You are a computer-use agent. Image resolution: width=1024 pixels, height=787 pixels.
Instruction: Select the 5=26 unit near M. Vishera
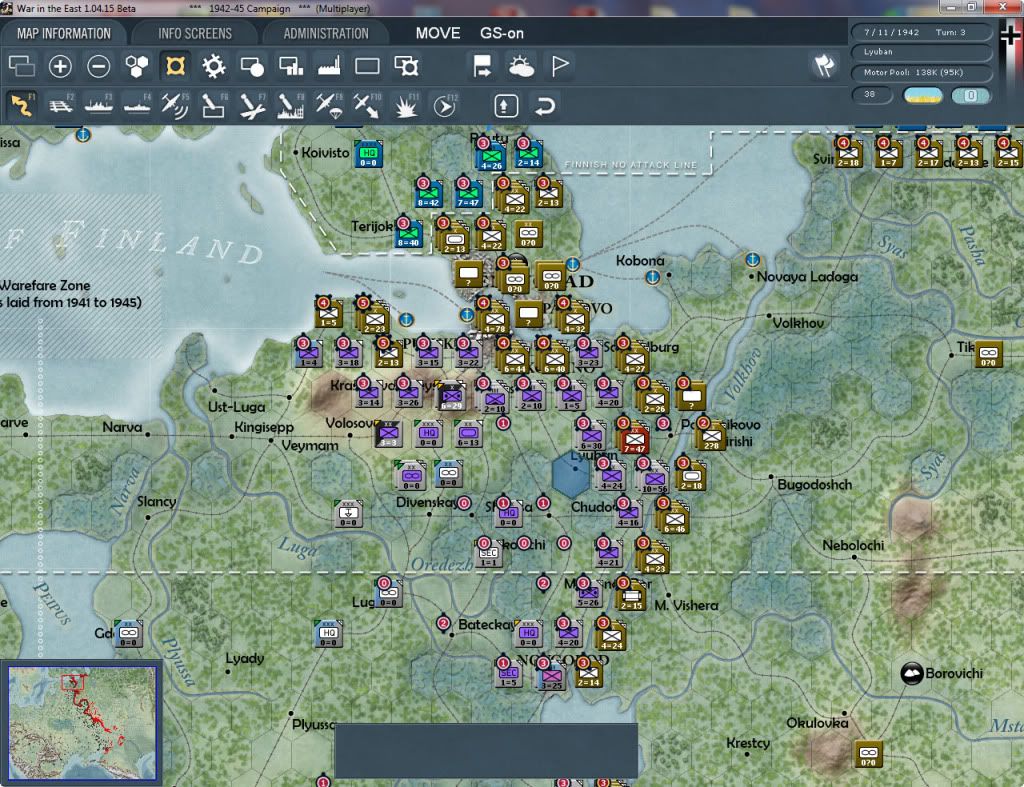coord(588,594)
